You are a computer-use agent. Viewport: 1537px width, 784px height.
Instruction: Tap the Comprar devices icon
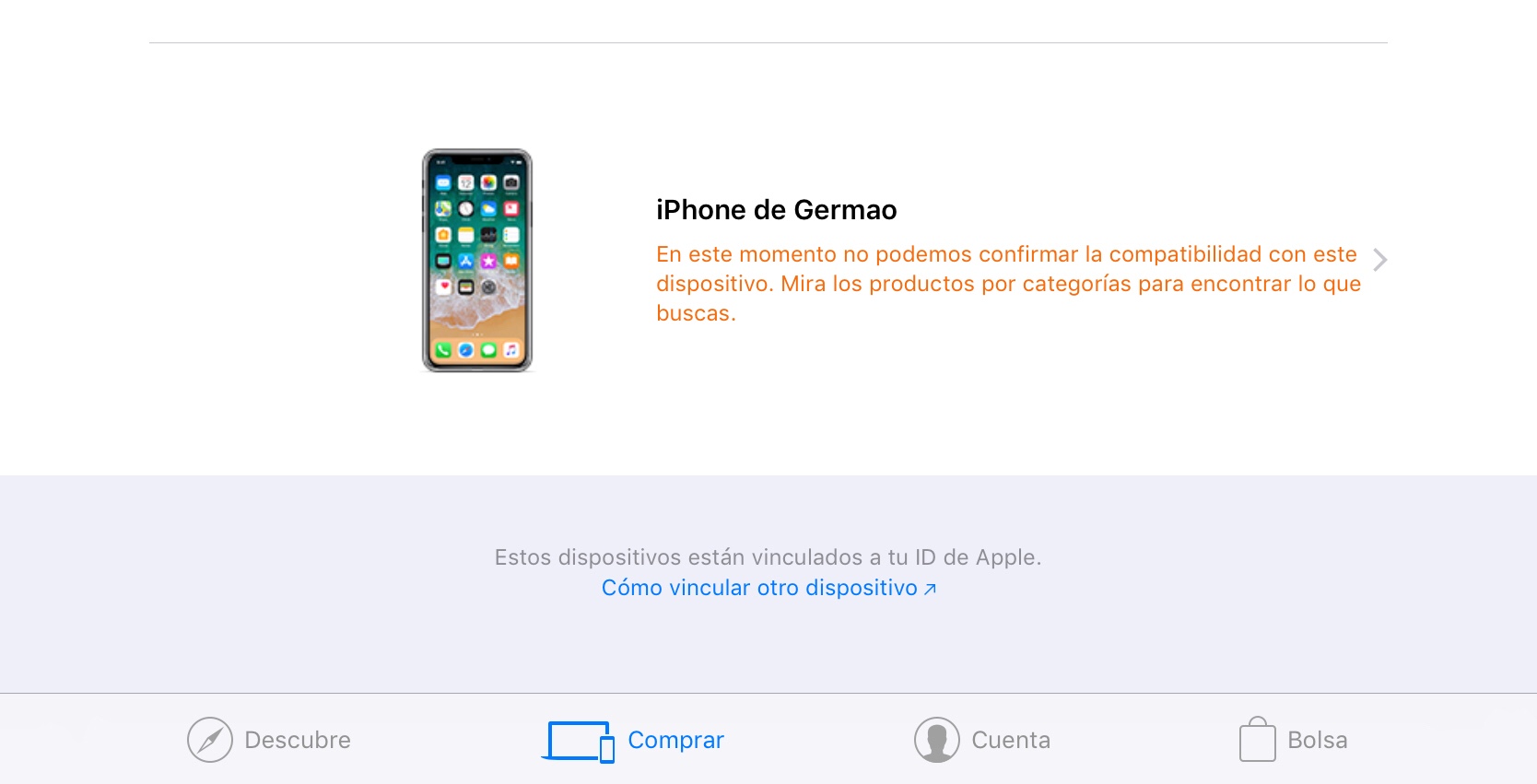tap(579, 742)
